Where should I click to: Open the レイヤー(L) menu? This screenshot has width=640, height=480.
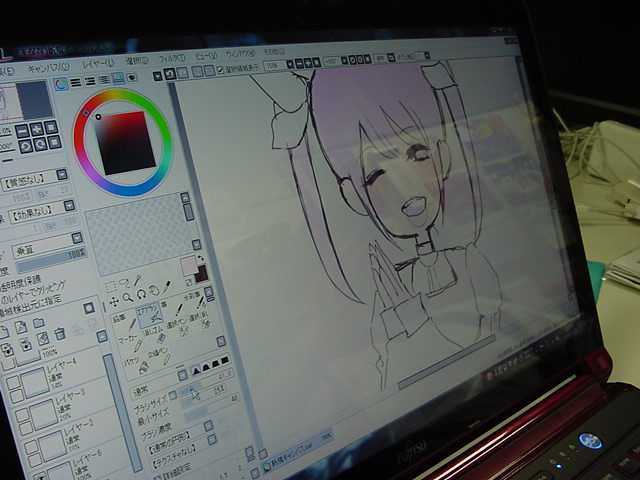tap(98, 64)
